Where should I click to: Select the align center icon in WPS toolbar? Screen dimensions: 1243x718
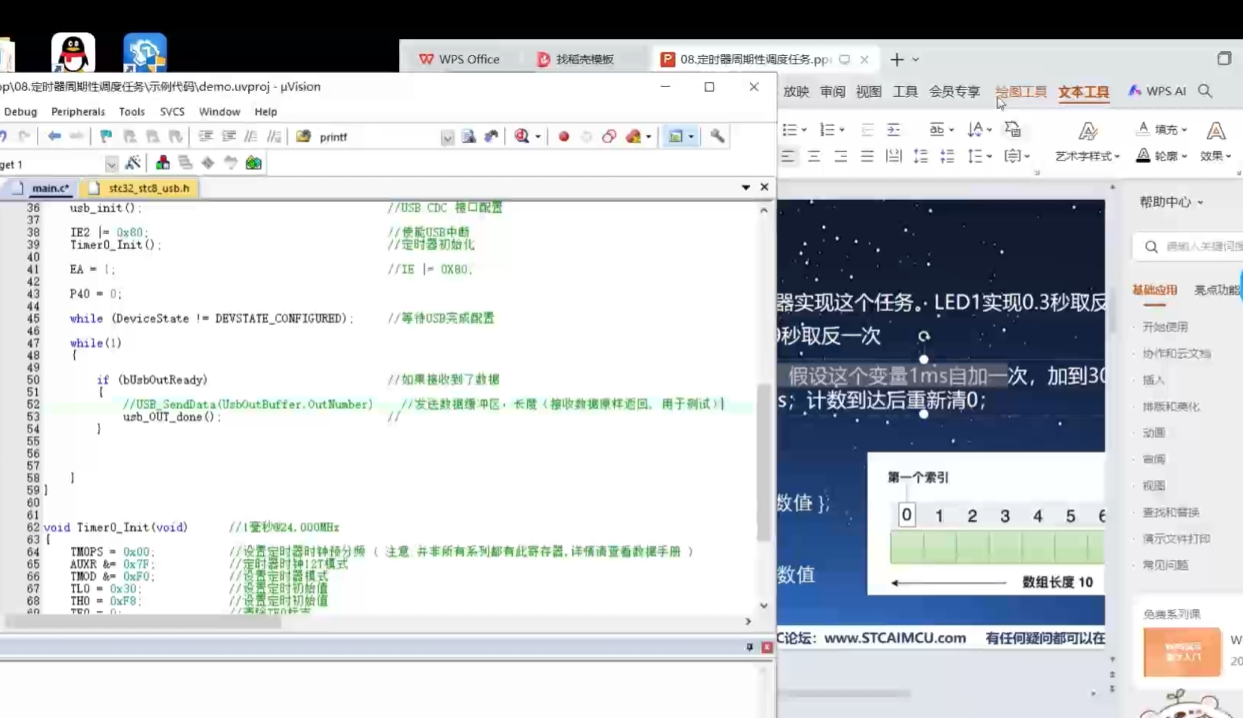coord(812,157)
